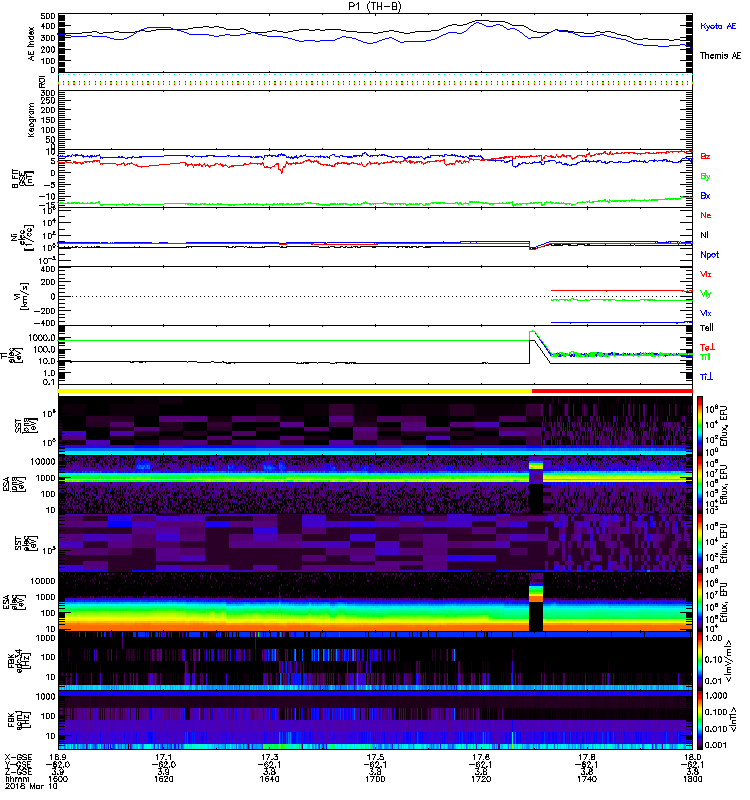Click the B_FIT GSE [nT] axis title
Screen dimensions: 750x800
click(22, 179)
